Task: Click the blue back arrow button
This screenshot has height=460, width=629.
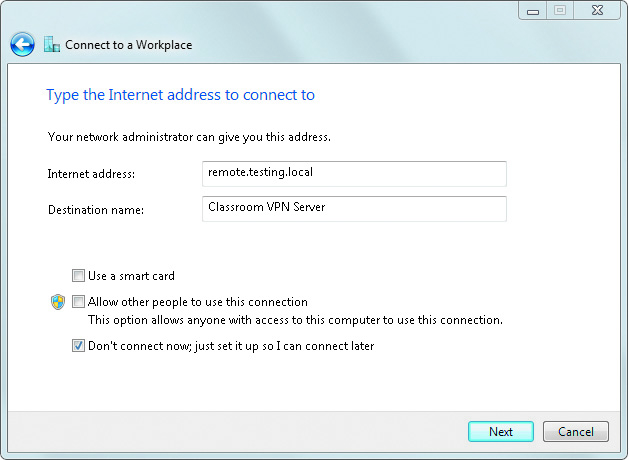Action: coord(22,45)
